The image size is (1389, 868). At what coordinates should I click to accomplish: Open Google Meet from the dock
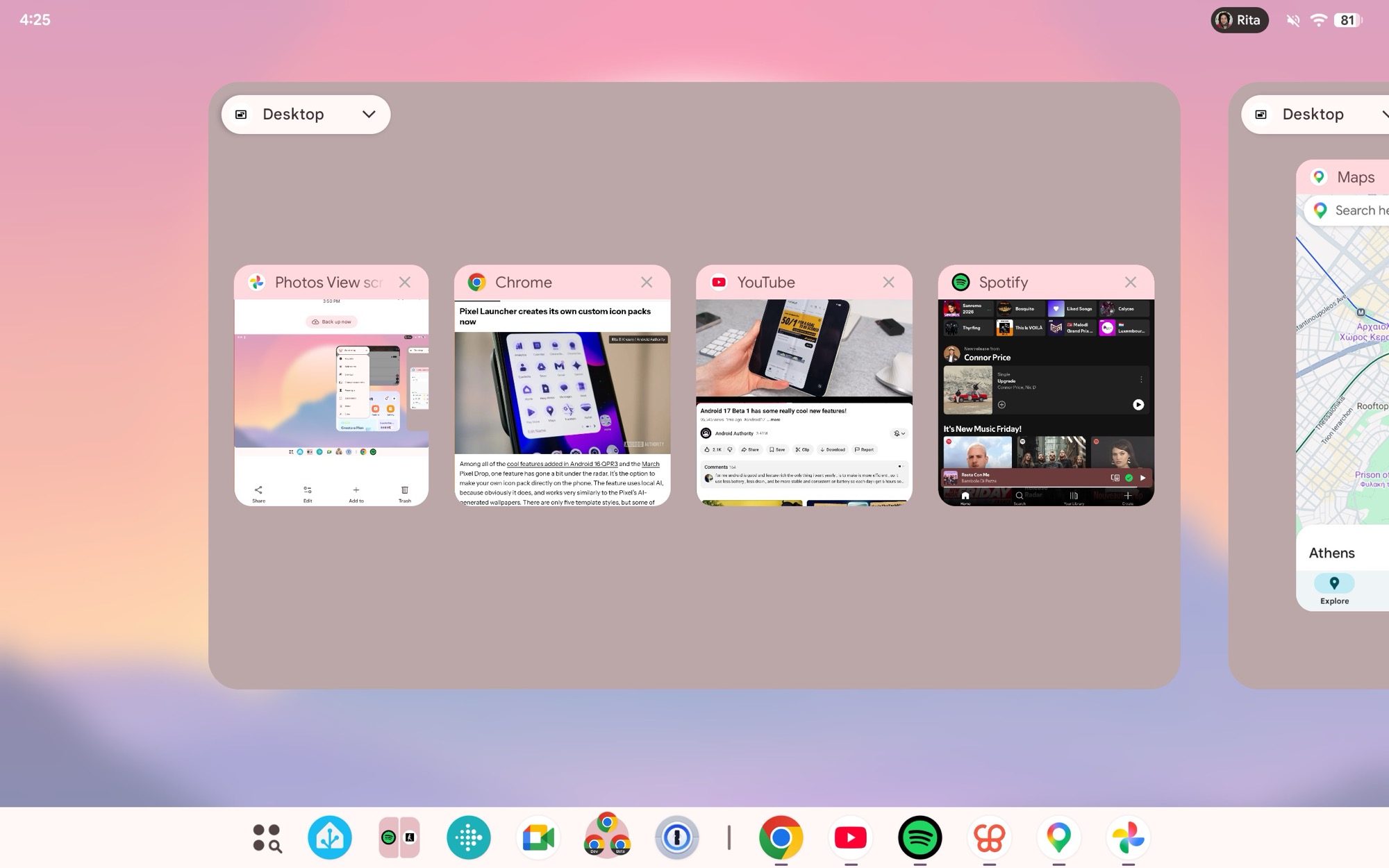pyautogui.click(x=538, y=838)
